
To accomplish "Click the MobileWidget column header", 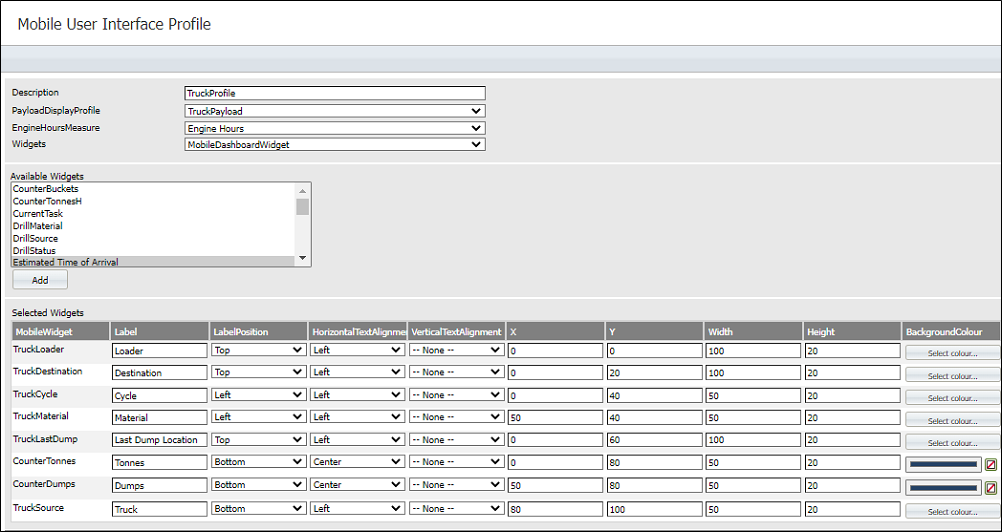I will click(x=60, y=331).
